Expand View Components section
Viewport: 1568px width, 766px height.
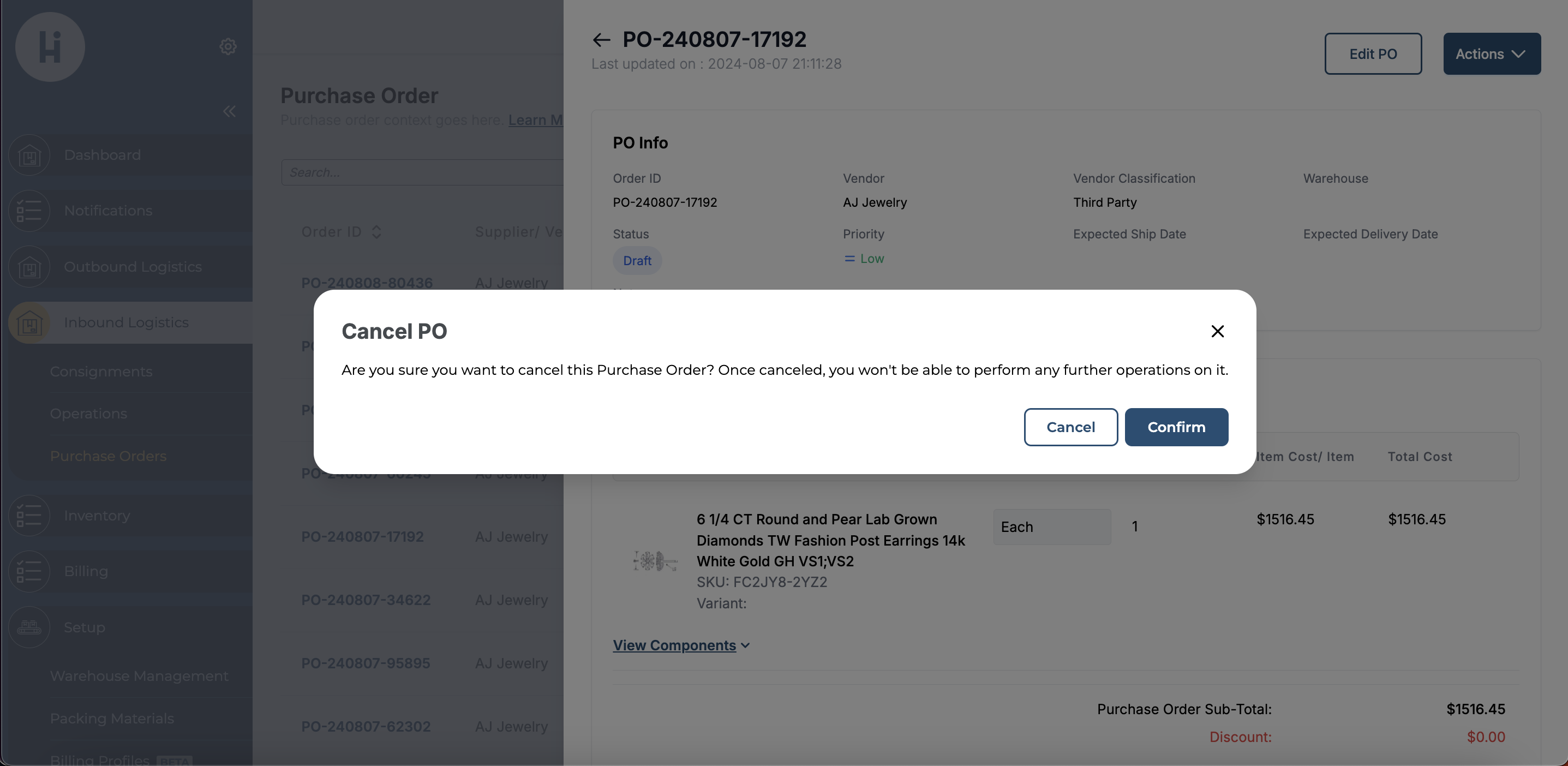tap(680, 645)
